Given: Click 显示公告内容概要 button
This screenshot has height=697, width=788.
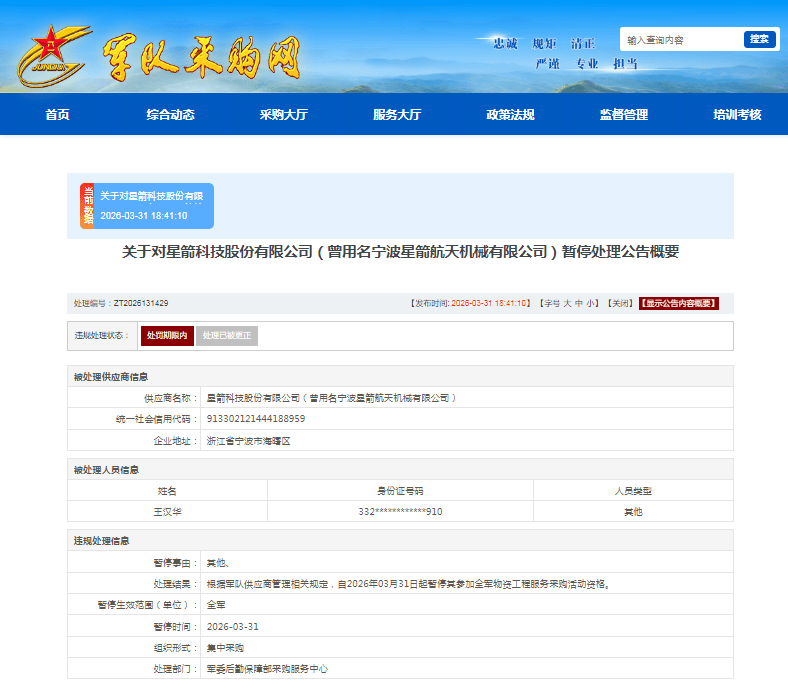Looking at the screenshot, I should coord(679,303).
